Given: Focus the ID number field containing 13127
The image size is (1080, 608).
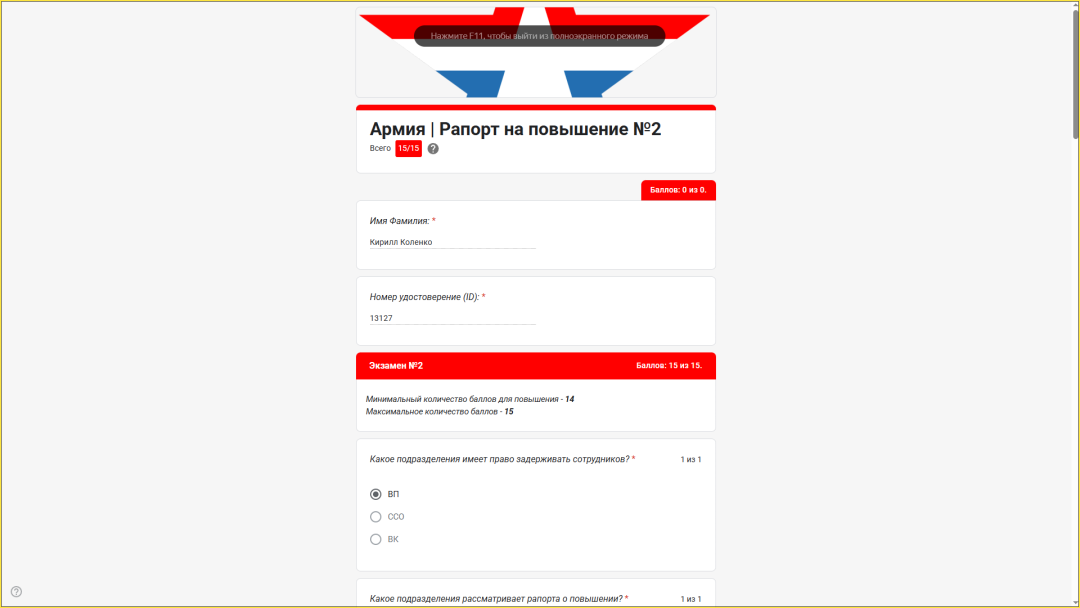Looking at the screenshot, I should [453, 318].
